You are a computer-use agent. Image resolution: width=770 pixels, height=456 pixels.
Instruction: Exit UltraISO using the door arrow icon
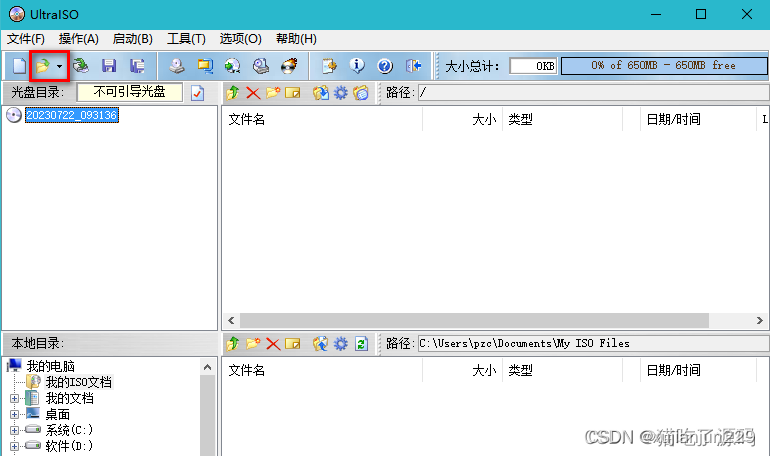[413, 66]
